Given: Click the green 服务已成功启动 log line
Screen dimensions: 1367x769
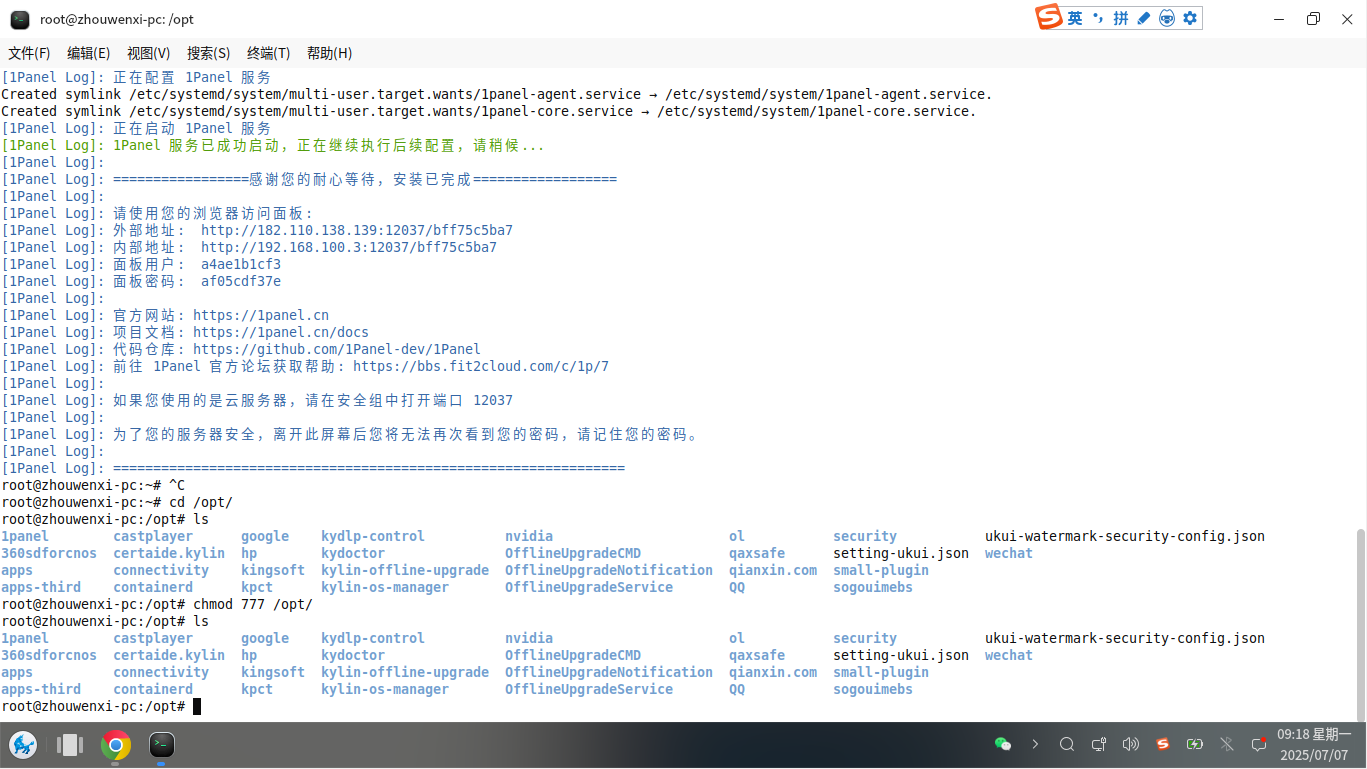Looking at the screenshot, I should pyautogui.click(x=273, y=145).
